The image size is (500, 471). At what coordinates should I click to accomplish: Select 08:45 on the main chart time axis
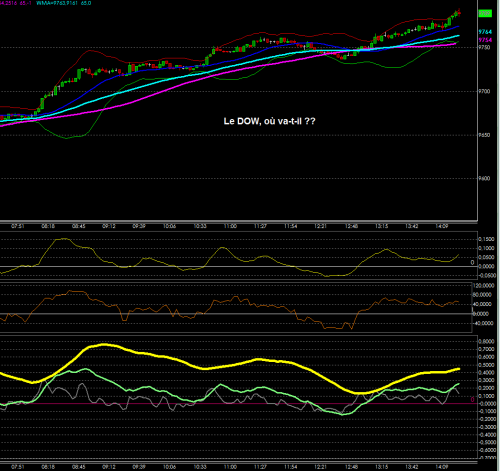79,226
